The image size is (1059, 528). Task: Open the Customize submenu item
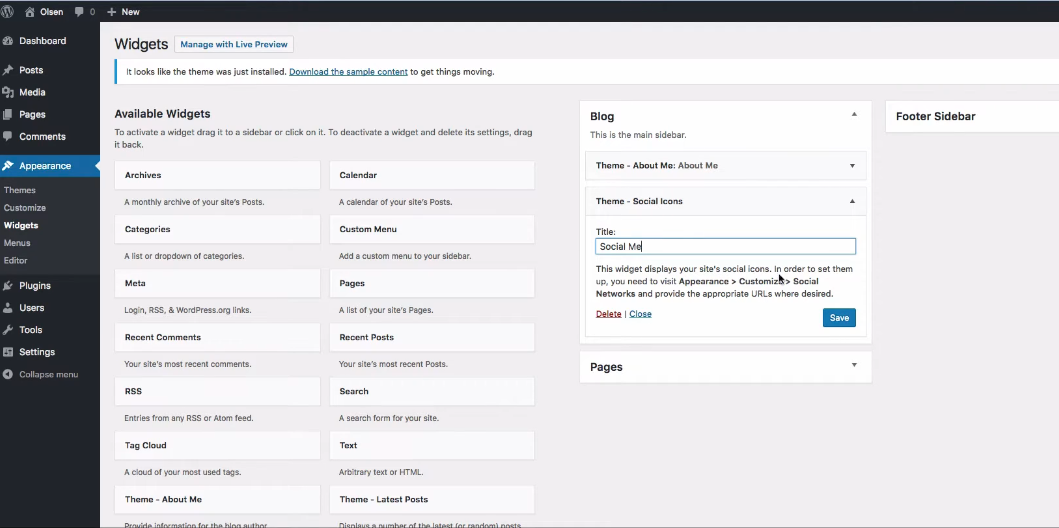tap(25, 208)
